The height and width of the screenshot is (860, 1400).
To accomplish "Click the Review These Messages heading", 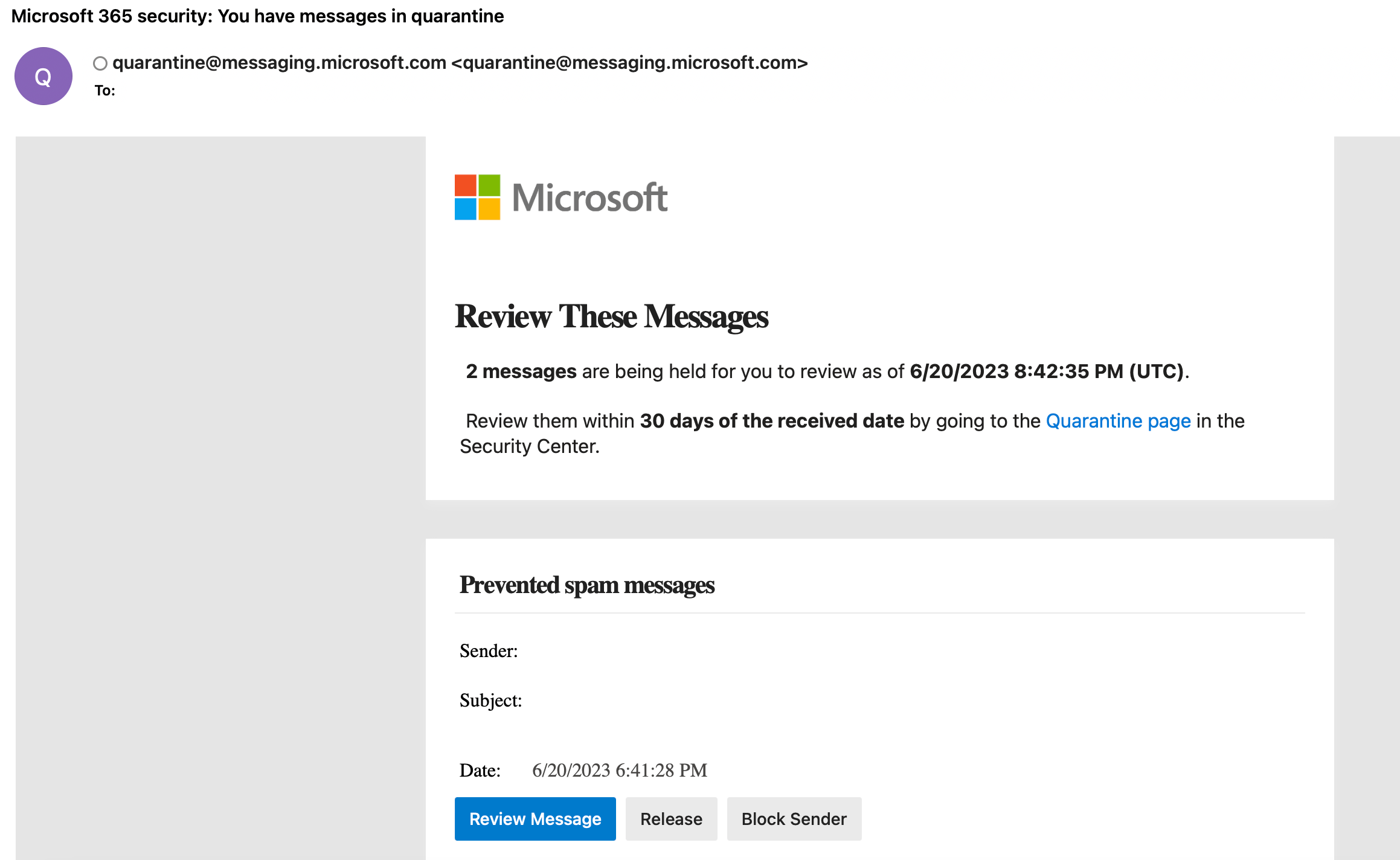I will click(x=611, y=316).
